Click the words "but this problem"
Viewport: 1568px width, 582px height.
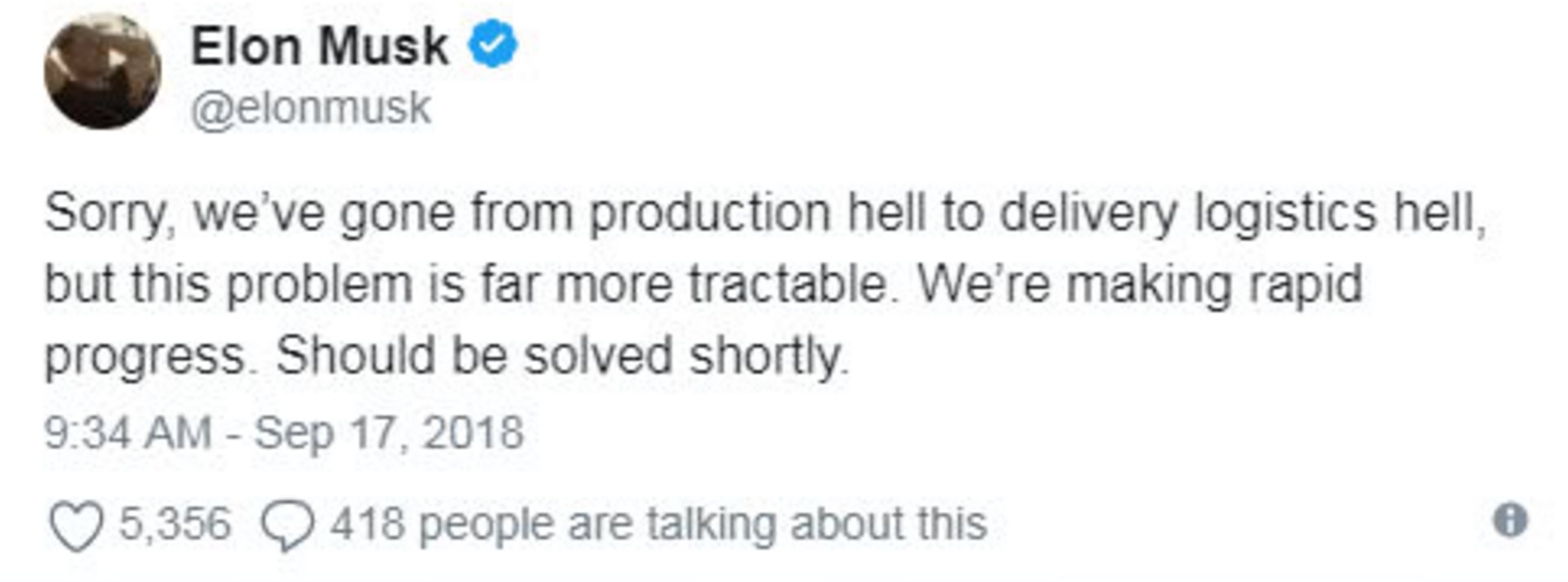[228, 285]
